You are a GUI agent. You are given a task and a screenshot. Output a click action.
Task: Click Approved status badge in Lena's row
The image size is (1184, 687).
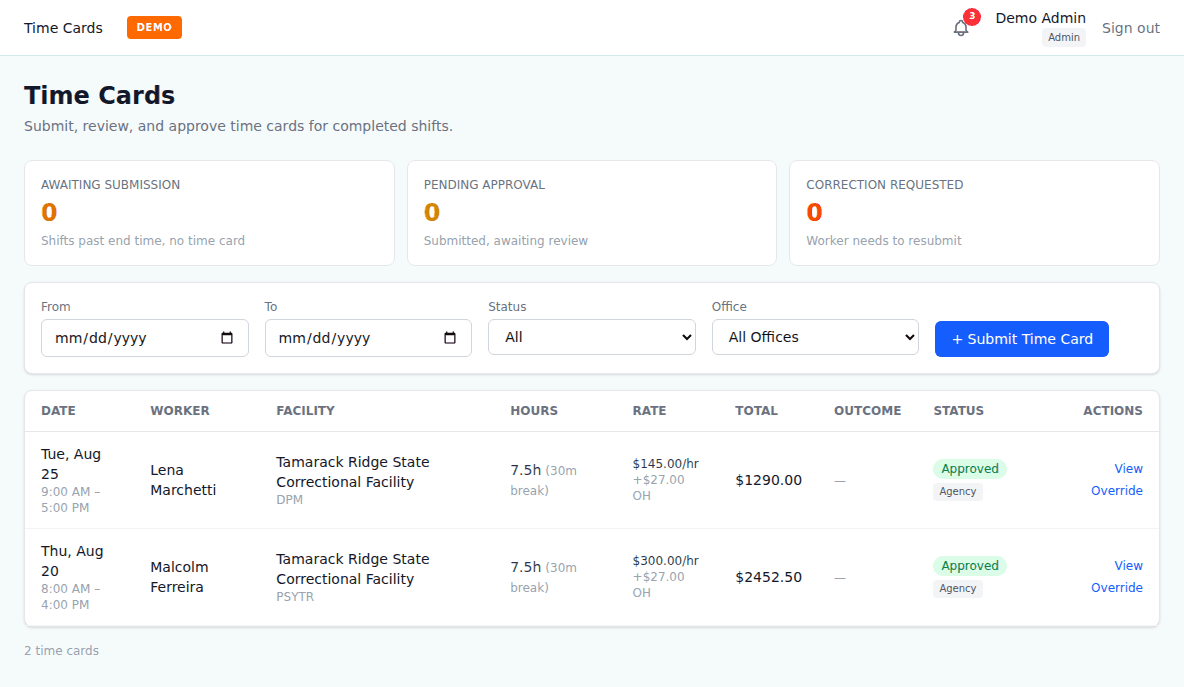point(970,469)
